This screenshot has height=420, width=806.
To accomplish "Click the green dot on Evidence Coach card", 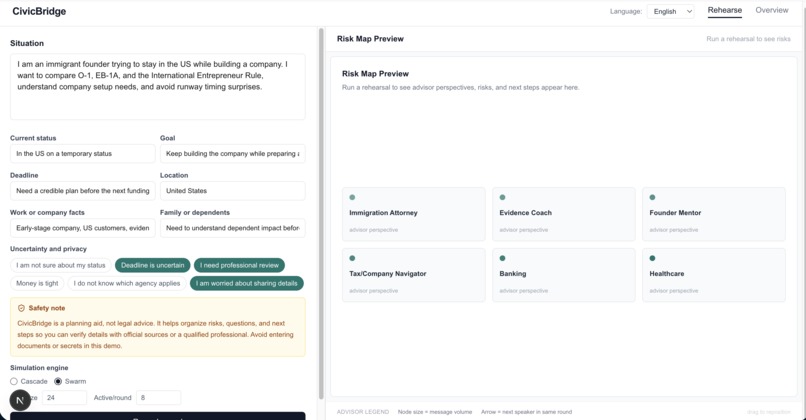I will [502, 197].
